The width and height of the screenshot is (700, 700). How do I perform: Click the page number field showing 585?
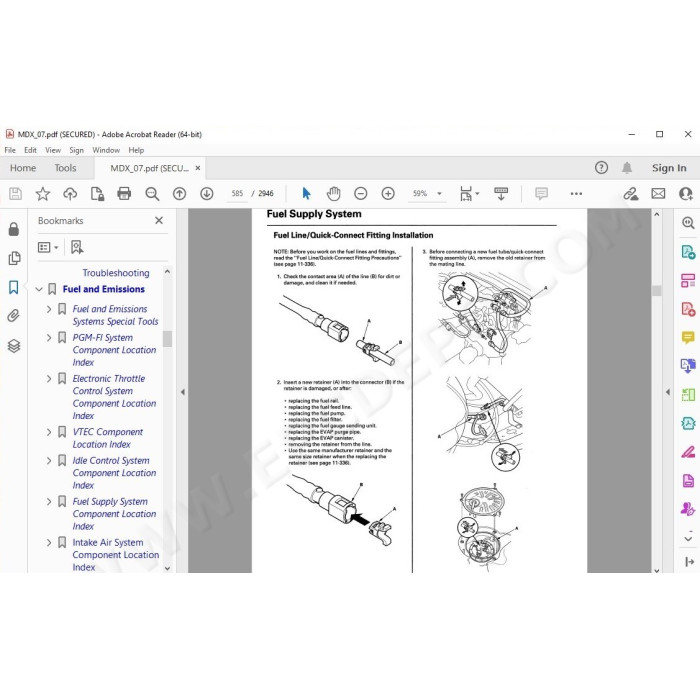[237, 194]
